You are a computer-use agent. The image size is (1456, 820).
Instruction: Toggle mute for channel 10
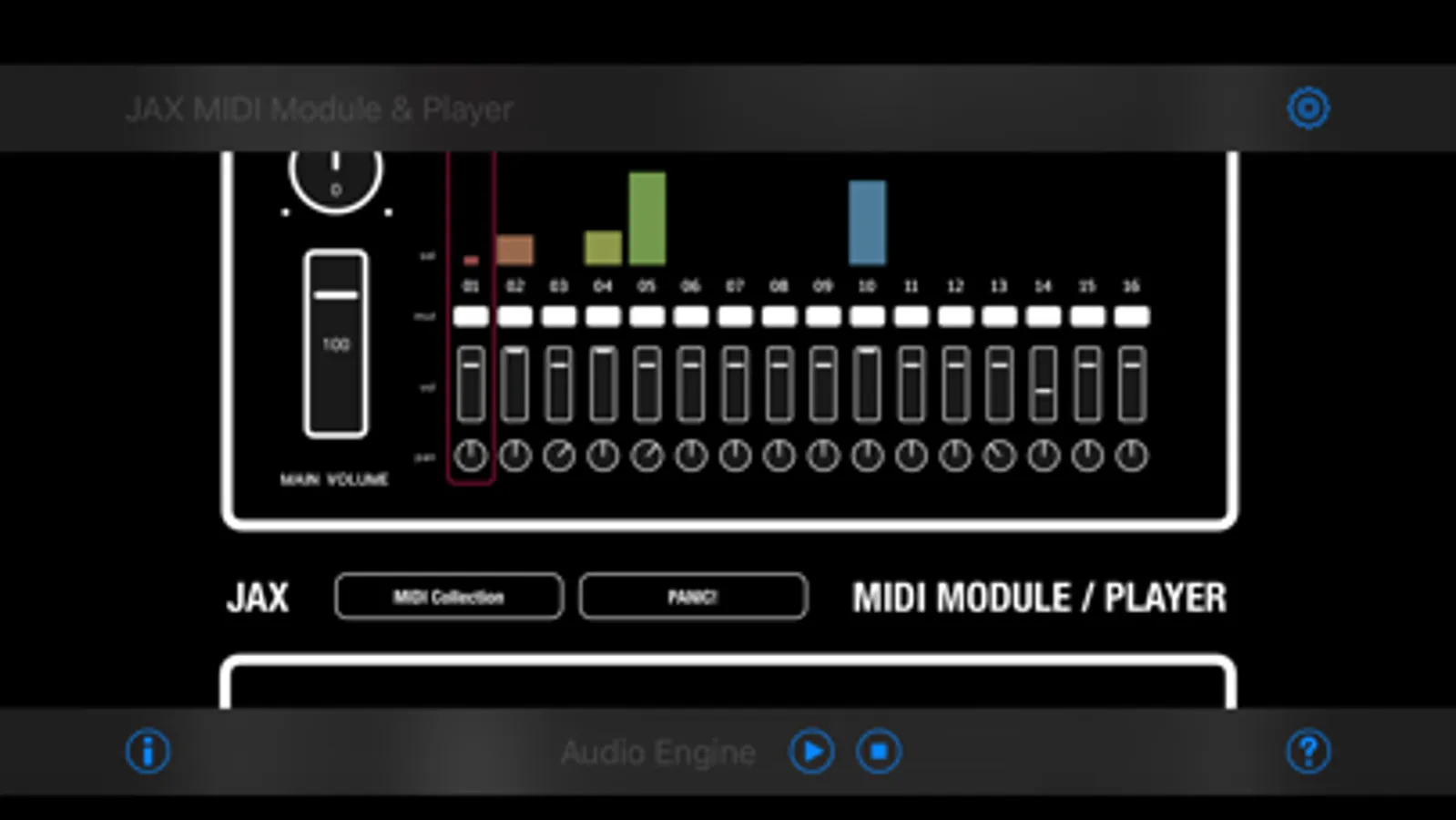point(867,316)
